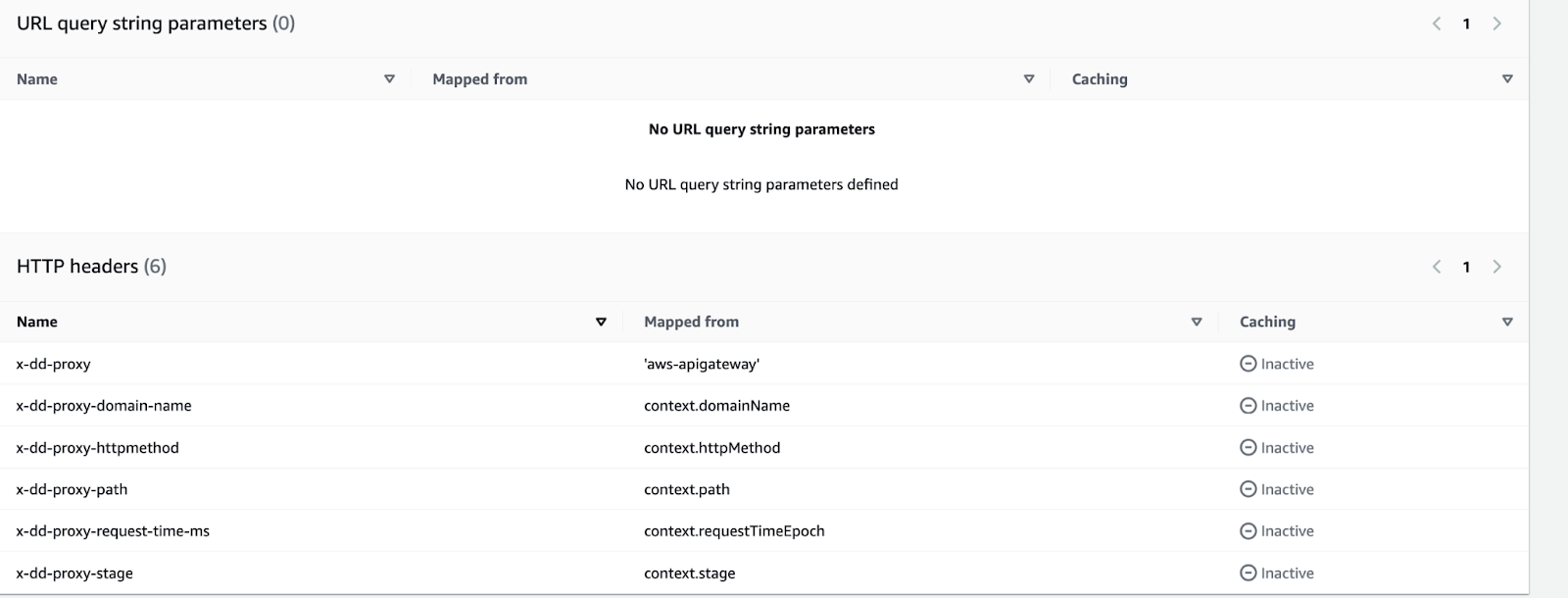1568x598 pixels.
Task: Click Inactive status icon for x-dd-proxy header
Action: tap(1248, 364)
